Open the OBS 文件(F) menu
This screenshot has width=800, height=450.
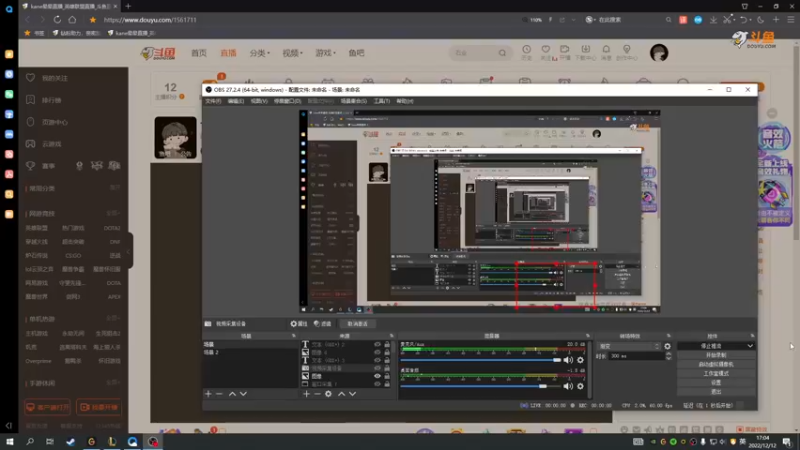[x=213, y=101]
